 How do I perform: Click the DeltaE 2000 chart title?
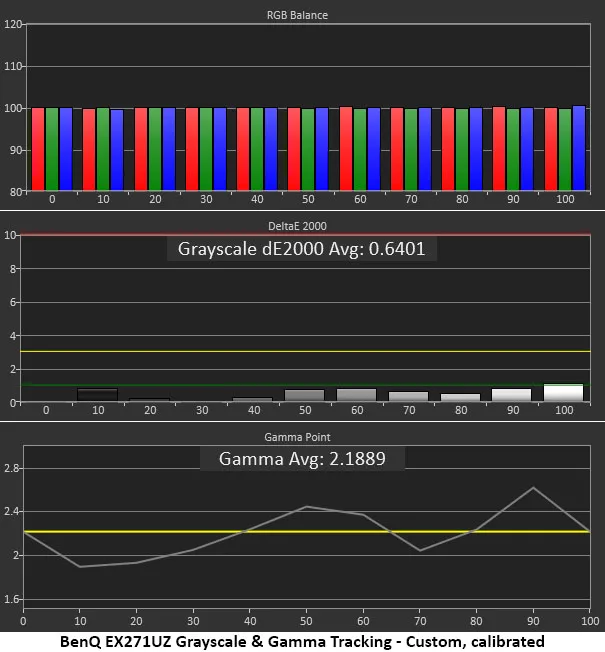coord(302,227)
